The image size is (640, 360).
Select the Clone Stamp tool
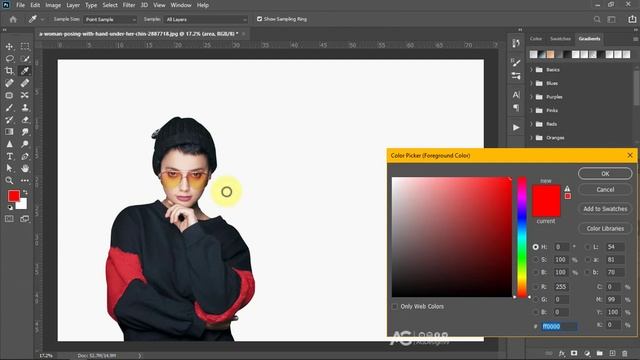(x=25, y=108)
